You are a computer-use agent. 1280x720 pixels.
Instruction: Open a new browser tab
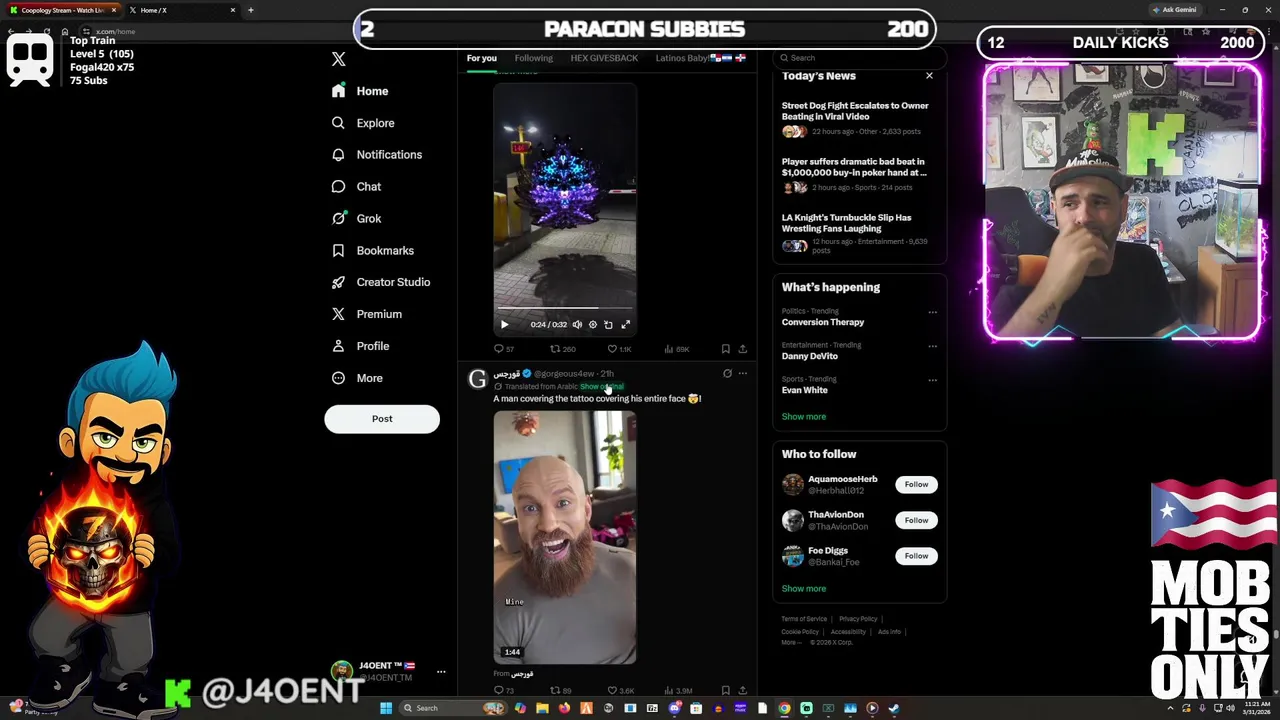click(250, 10)
